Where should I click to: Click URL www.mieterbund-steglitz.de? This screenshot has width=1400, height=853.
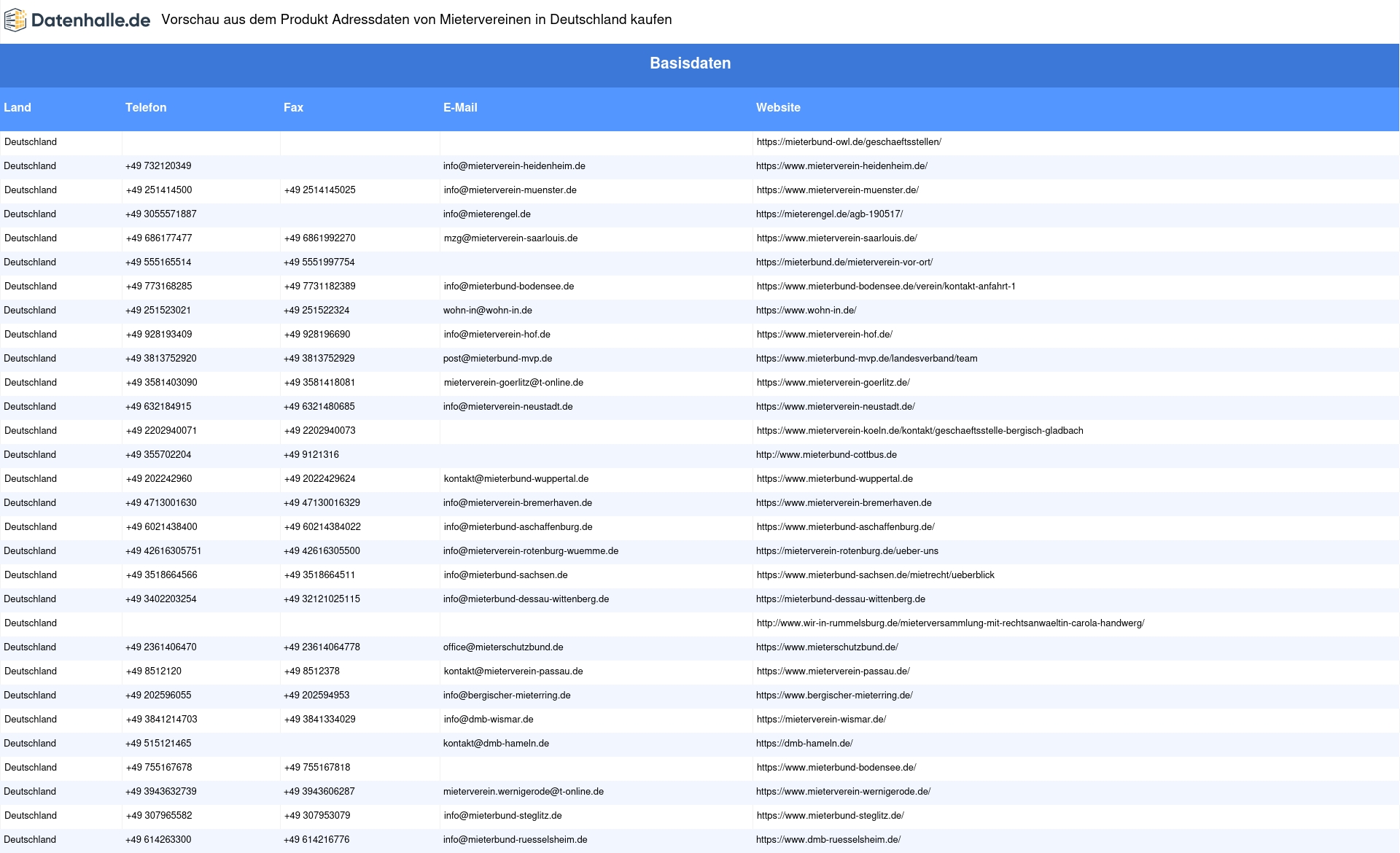click(831, 816)
